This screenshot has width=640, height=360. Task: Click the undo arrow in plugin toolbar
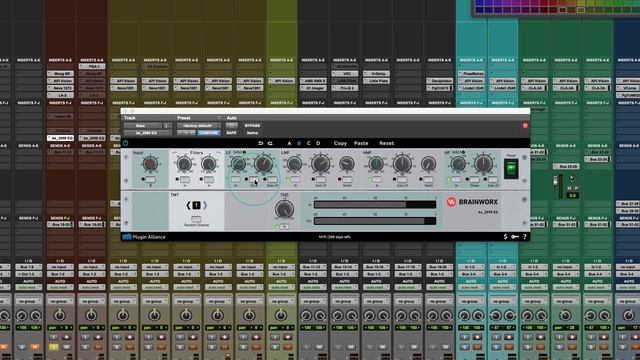[x=260, y=143]
